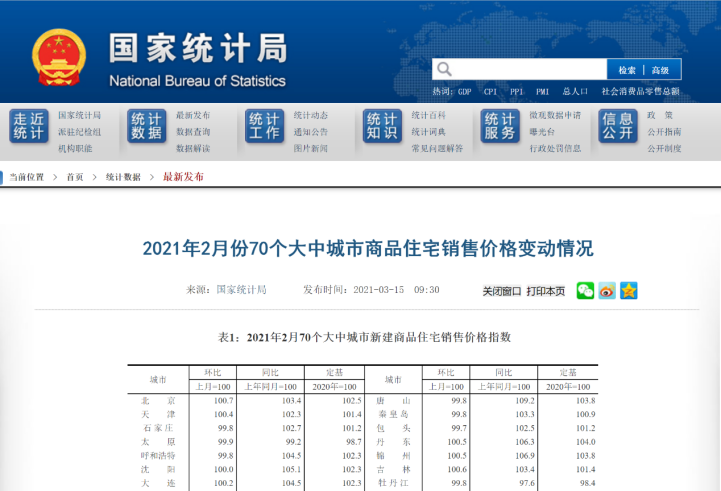Select the 最新发布 breadcrumb item
Image resolution: width=721 pixels, height=491 pixels.
tap(183, 177)
